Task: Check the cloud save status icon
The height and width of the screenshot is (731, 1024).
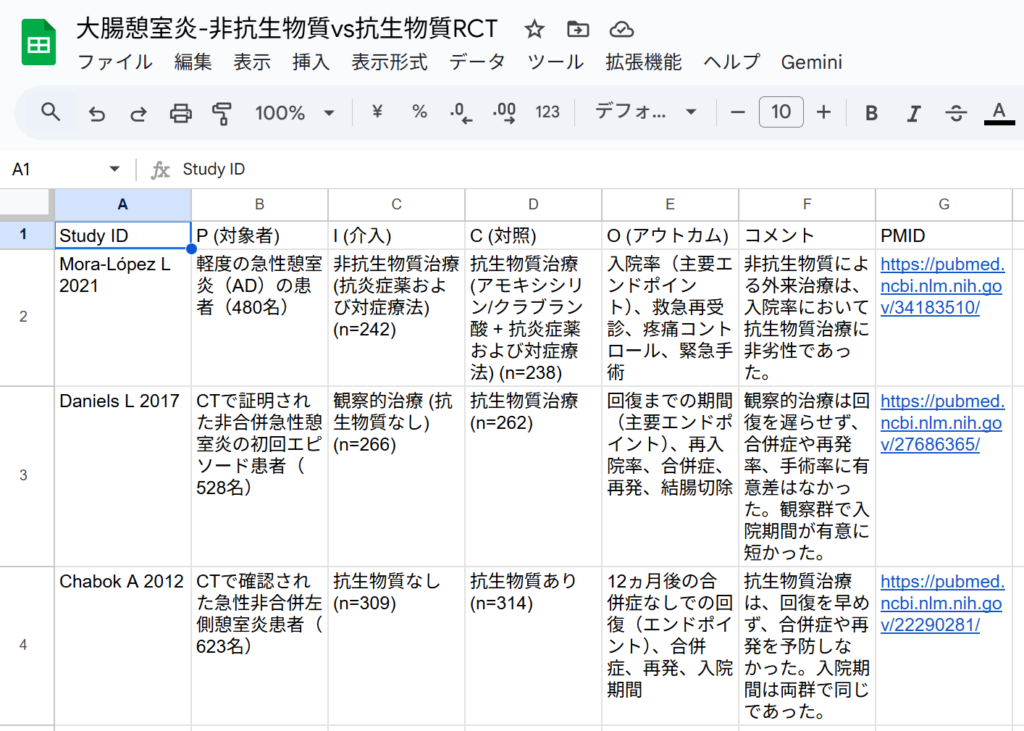Action: click(621, 28)
